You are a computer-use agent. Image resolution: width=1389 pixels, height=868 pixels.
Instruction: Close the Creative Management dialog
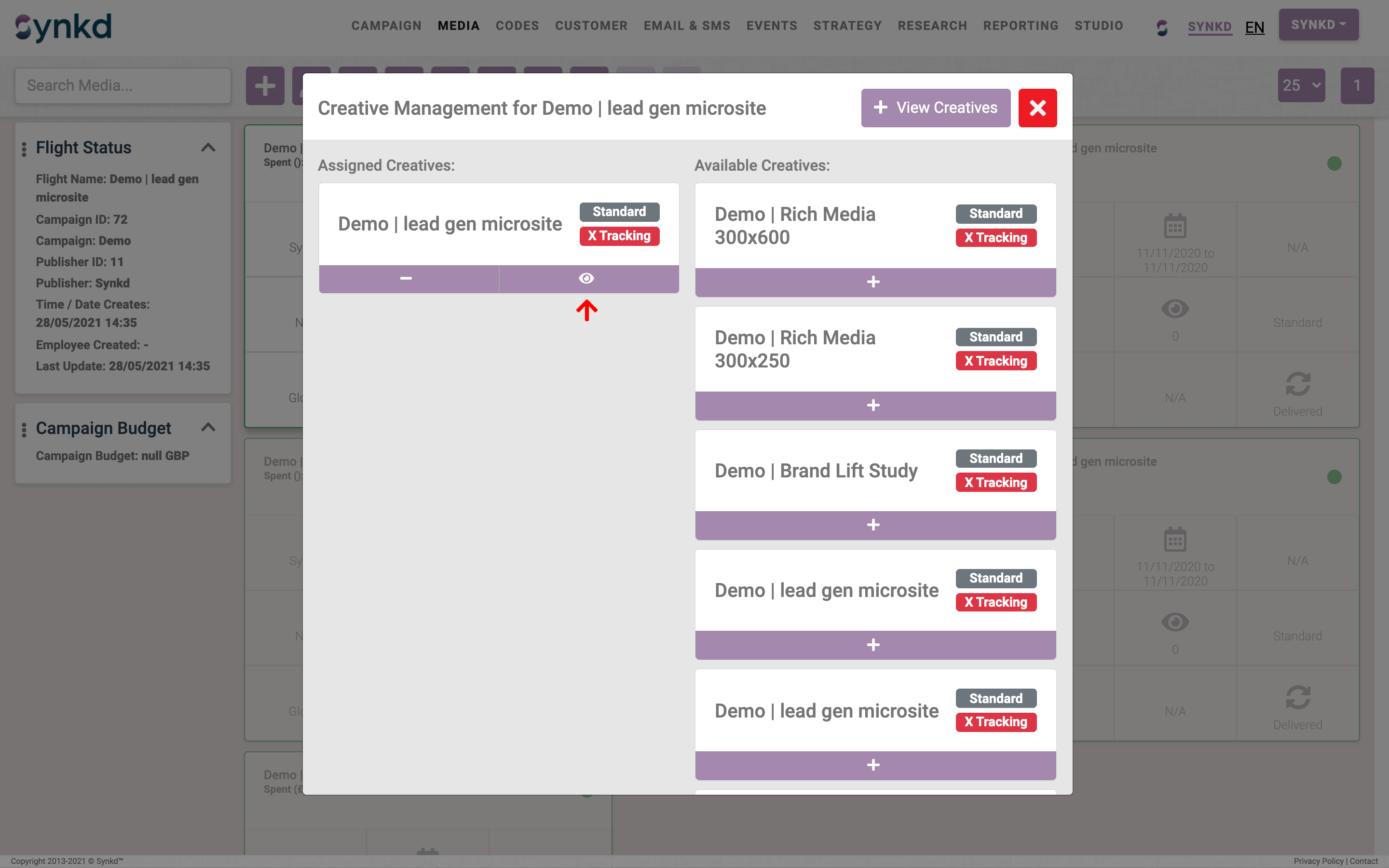click(1037, 108)
